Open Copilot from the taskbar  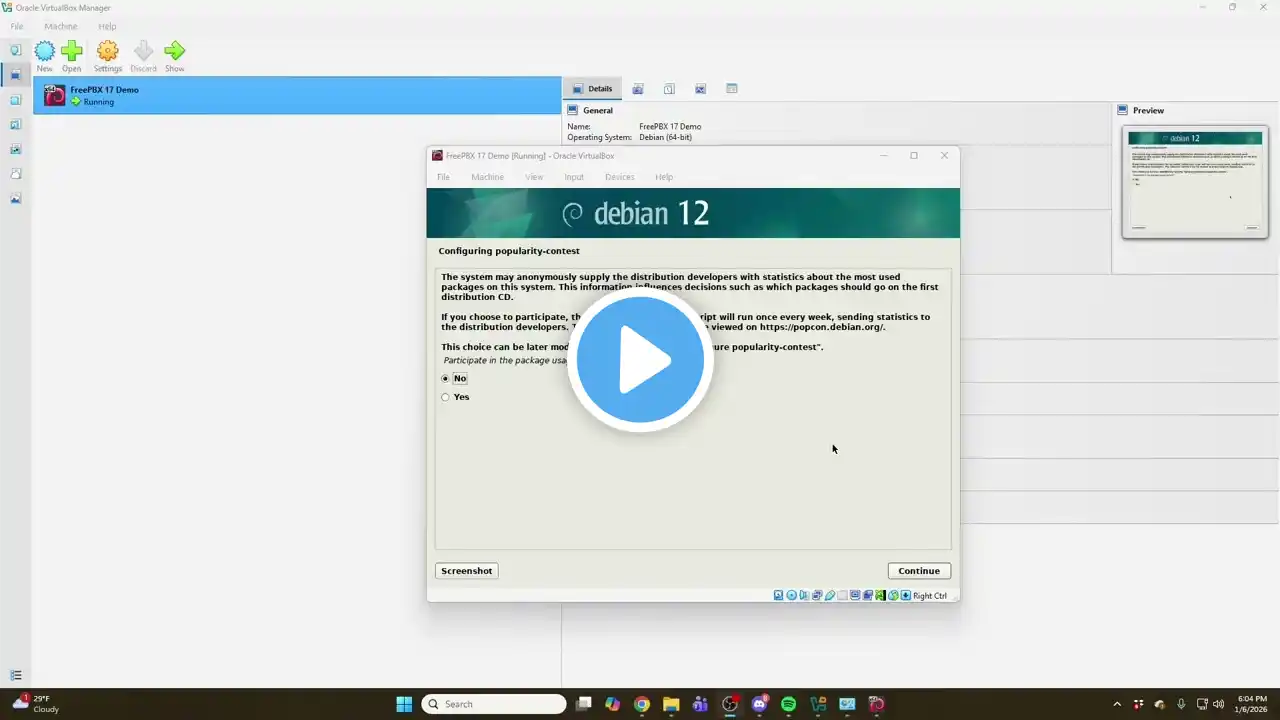[612, 704]
